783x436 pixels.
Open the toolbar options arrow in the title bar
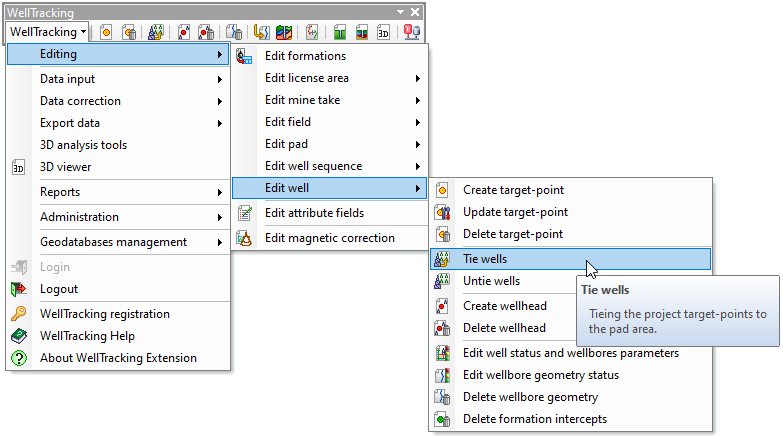point(400,11)
